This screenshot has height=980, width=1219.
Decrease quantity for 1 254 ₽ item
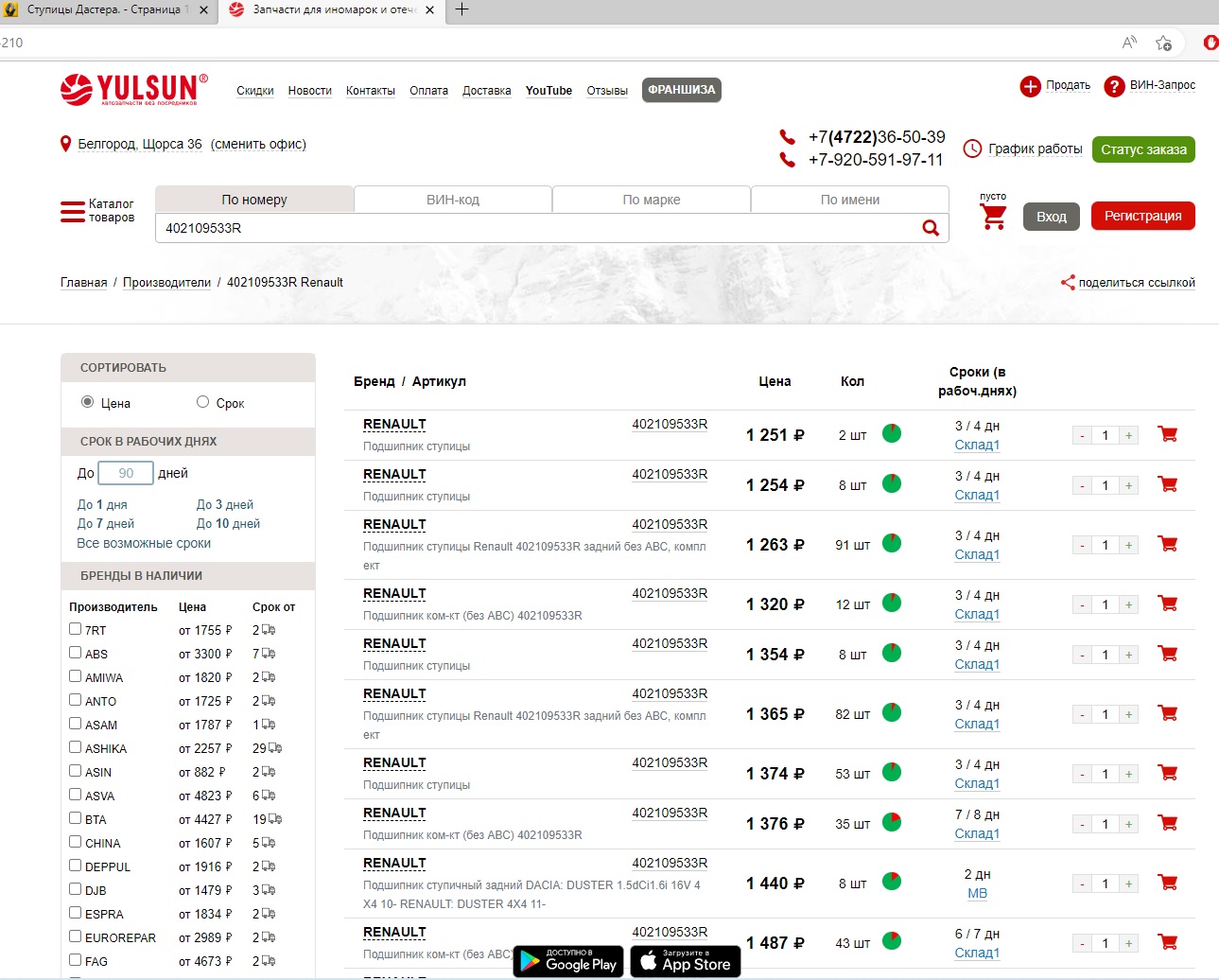point(1082,485)
